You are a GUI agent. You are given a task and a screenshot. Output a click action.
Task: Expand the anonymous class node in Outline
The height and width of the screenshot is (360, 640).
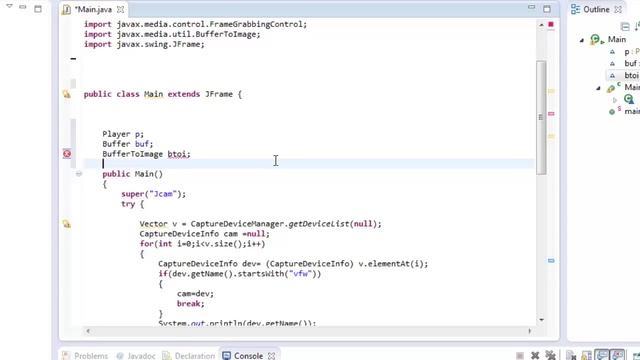(615, 100)
